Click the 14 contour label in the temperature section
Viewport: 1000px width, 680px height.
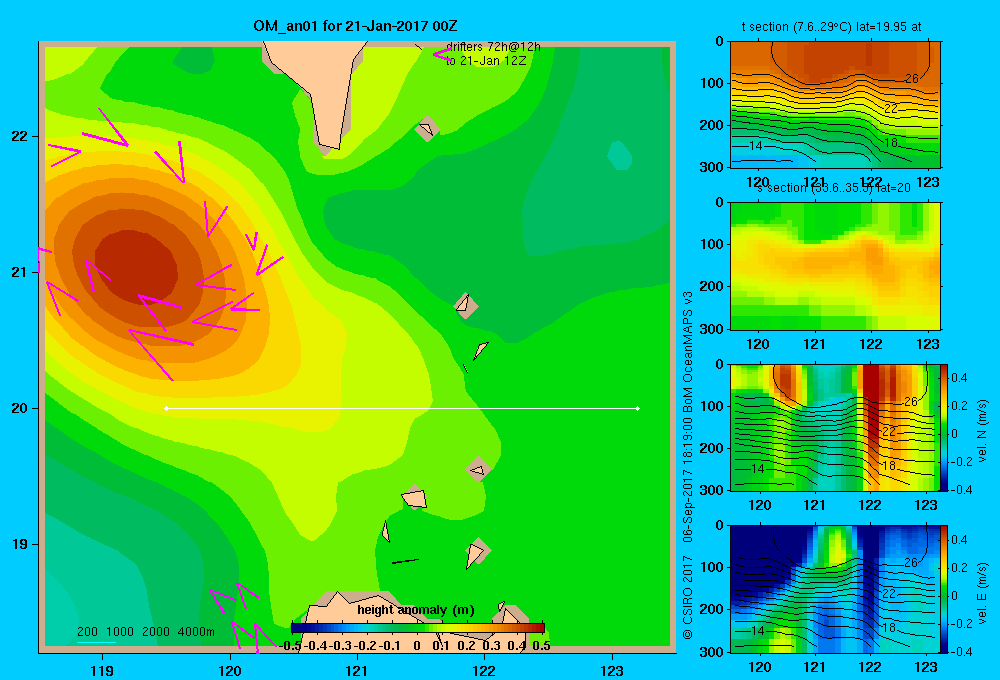(755, 145)
